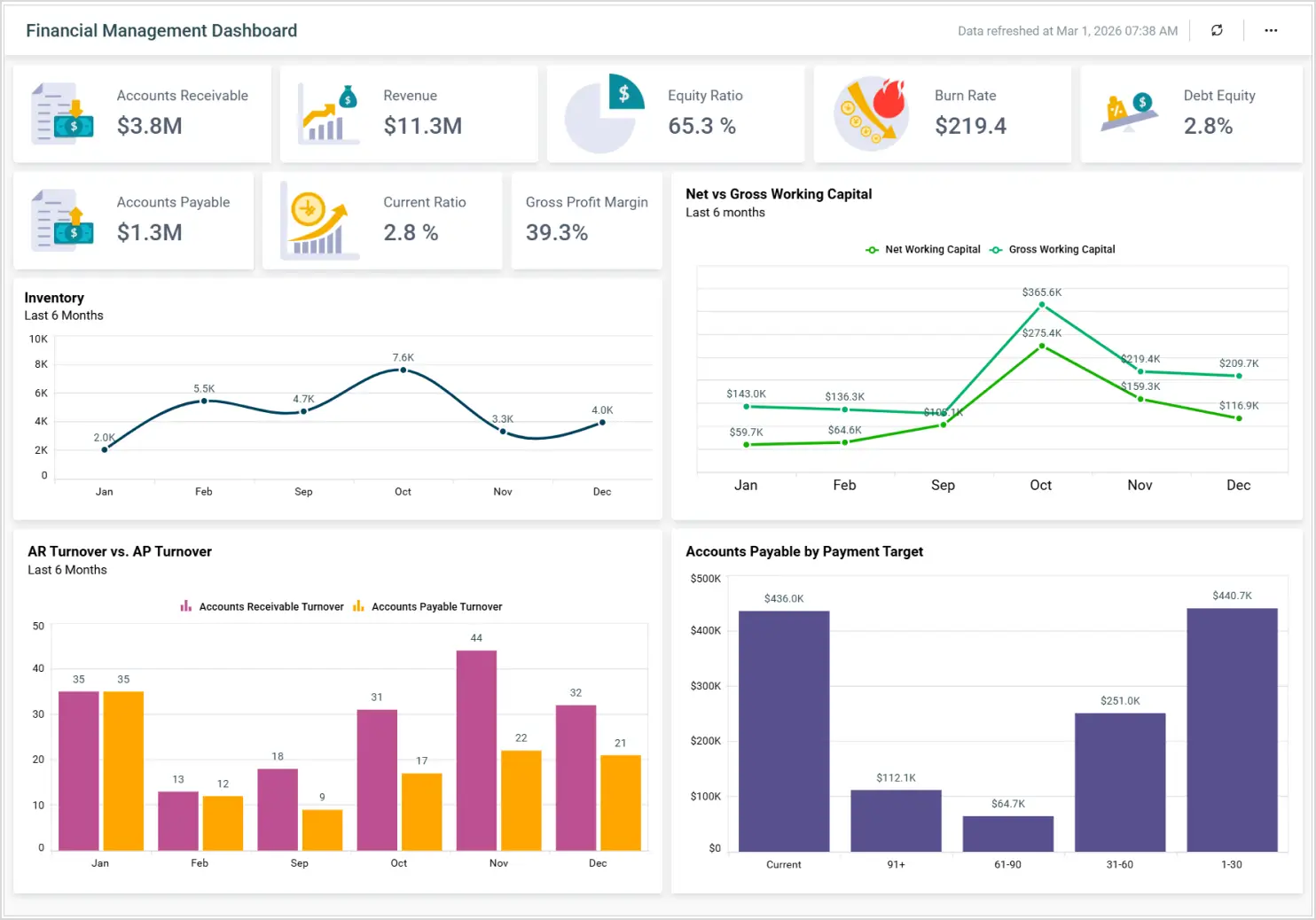
Task: Click the $143.0K Jan gross capital point
Action: 747,406
